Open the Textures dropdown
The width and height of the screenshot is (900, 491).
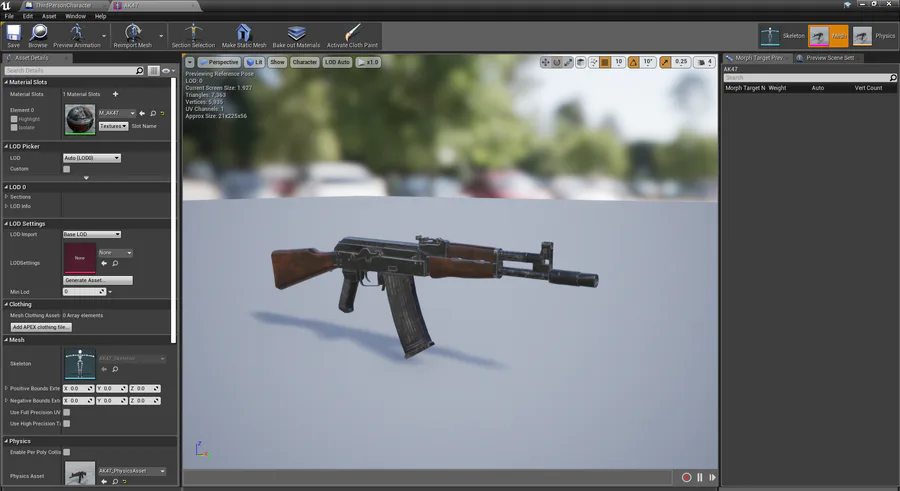(113, 126)
